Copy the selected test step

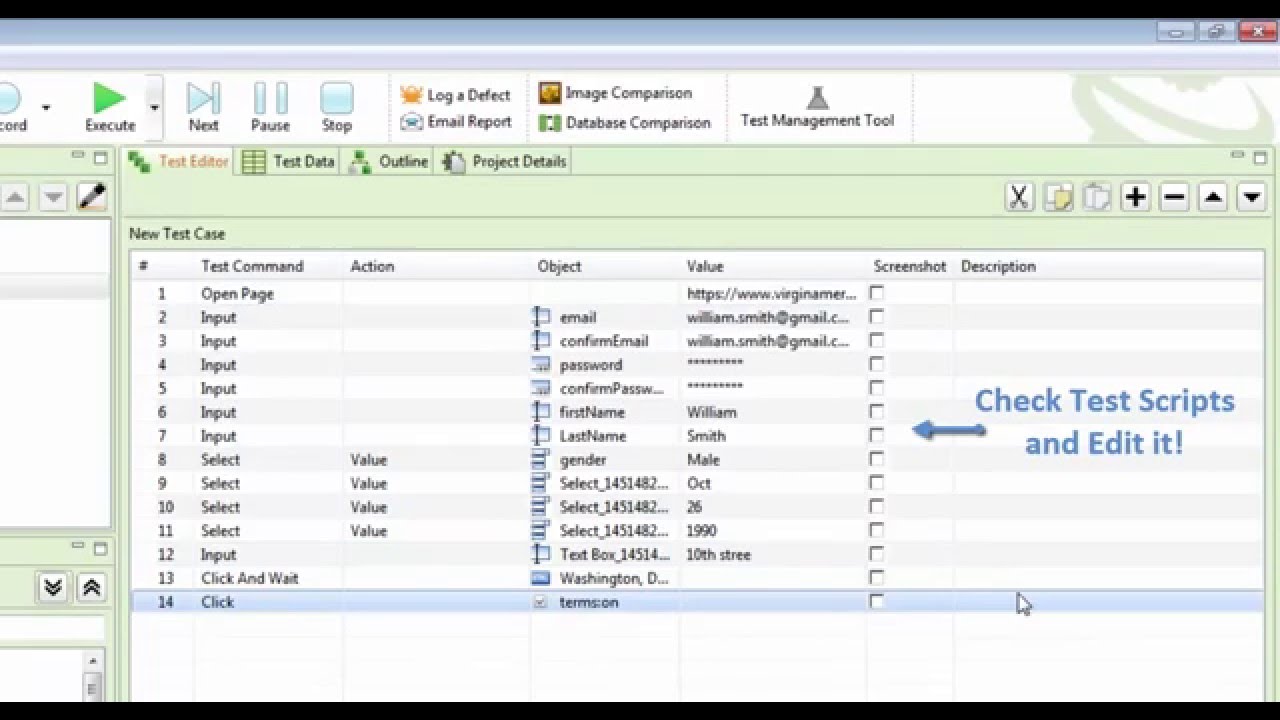[x=1058, y=197]
